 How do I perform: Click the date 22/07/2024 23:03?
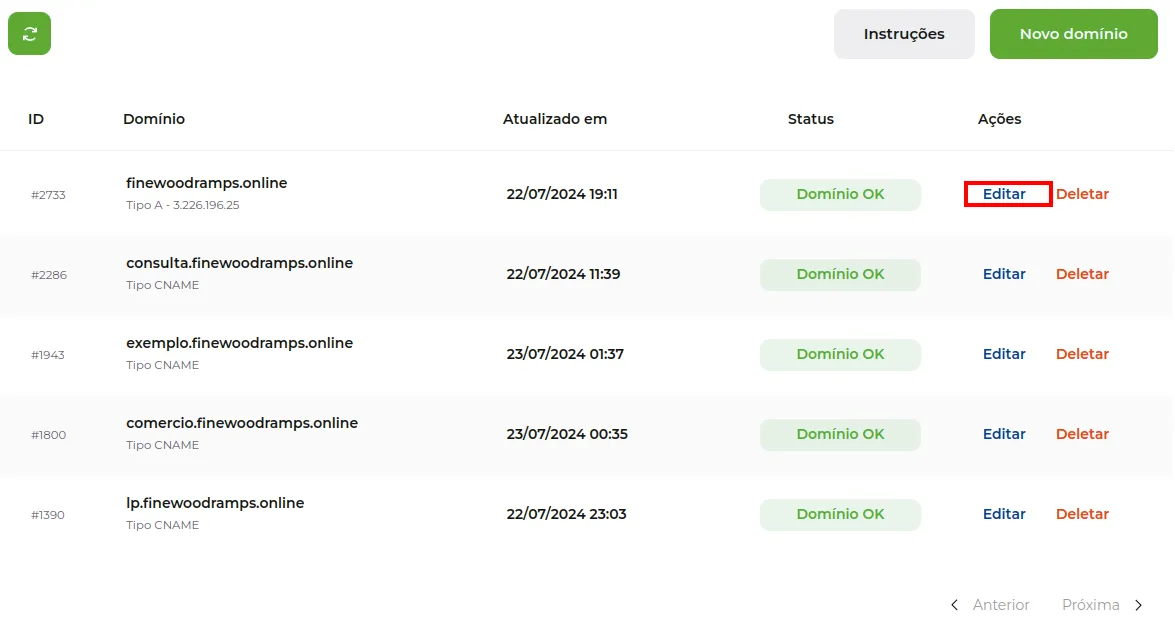point(567,514)
